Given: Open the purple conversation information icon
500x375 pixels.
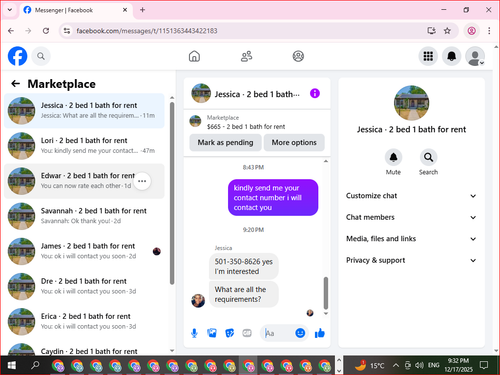Looking at the screenshot, I should coord(315,93).
